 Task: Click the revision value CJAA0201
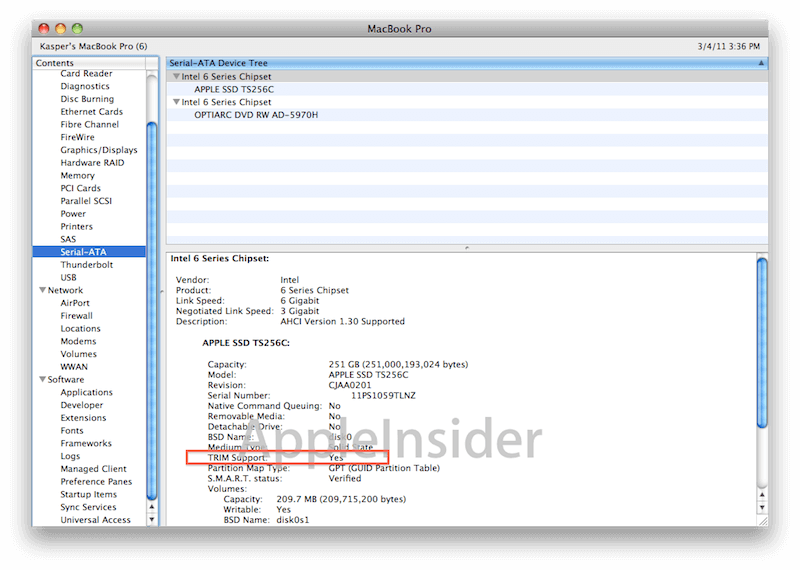point(350,385)
